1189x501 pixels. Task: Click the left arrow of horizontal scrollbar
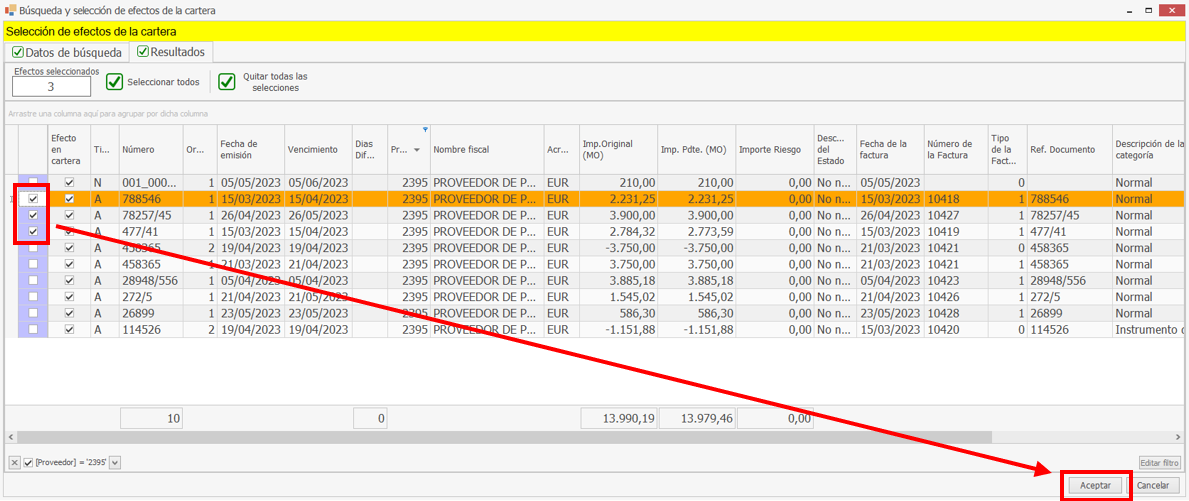click(x=10, y=437)
